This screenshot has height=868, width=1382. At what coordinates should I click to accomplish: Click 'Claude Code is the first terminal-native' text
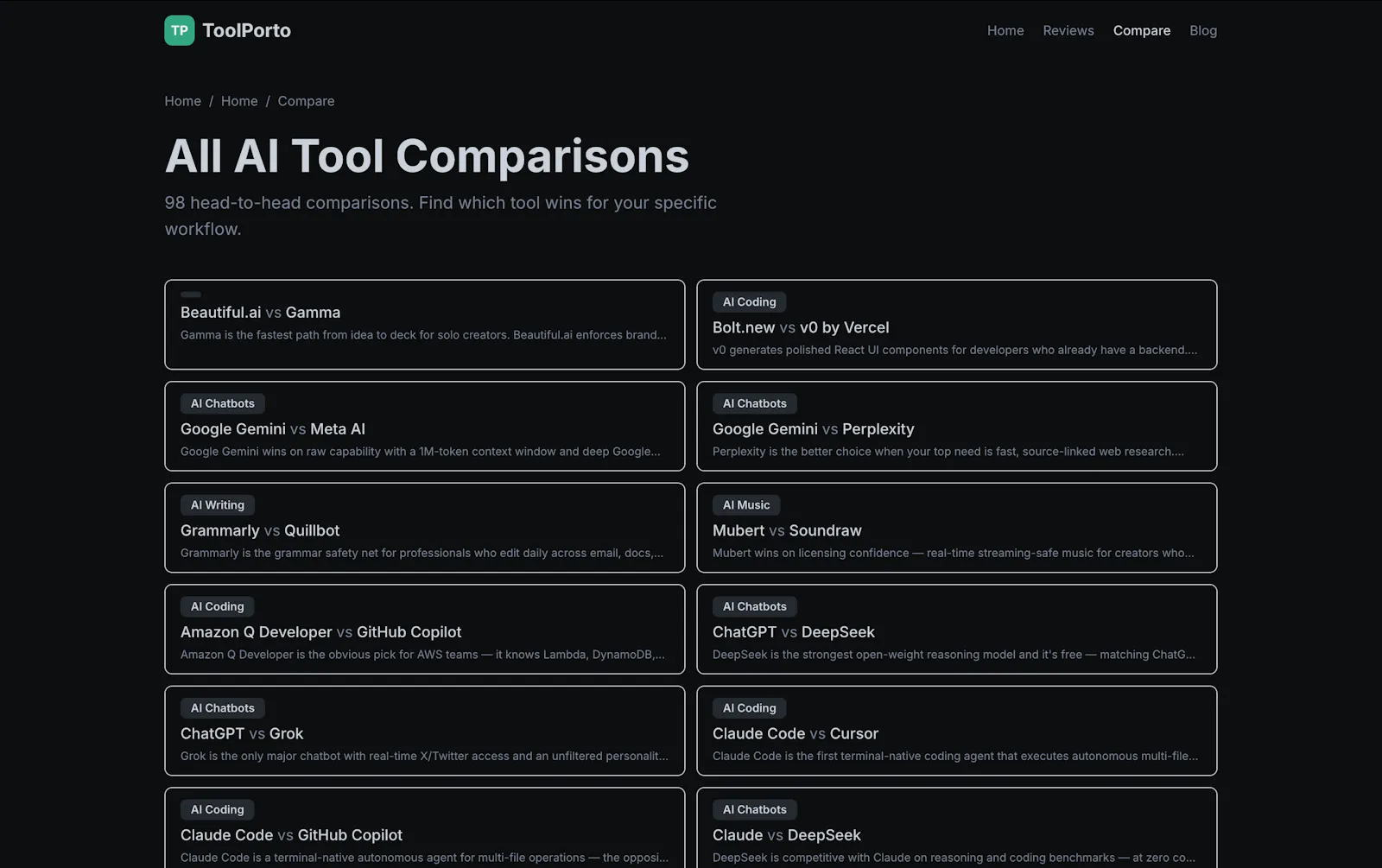955,756
